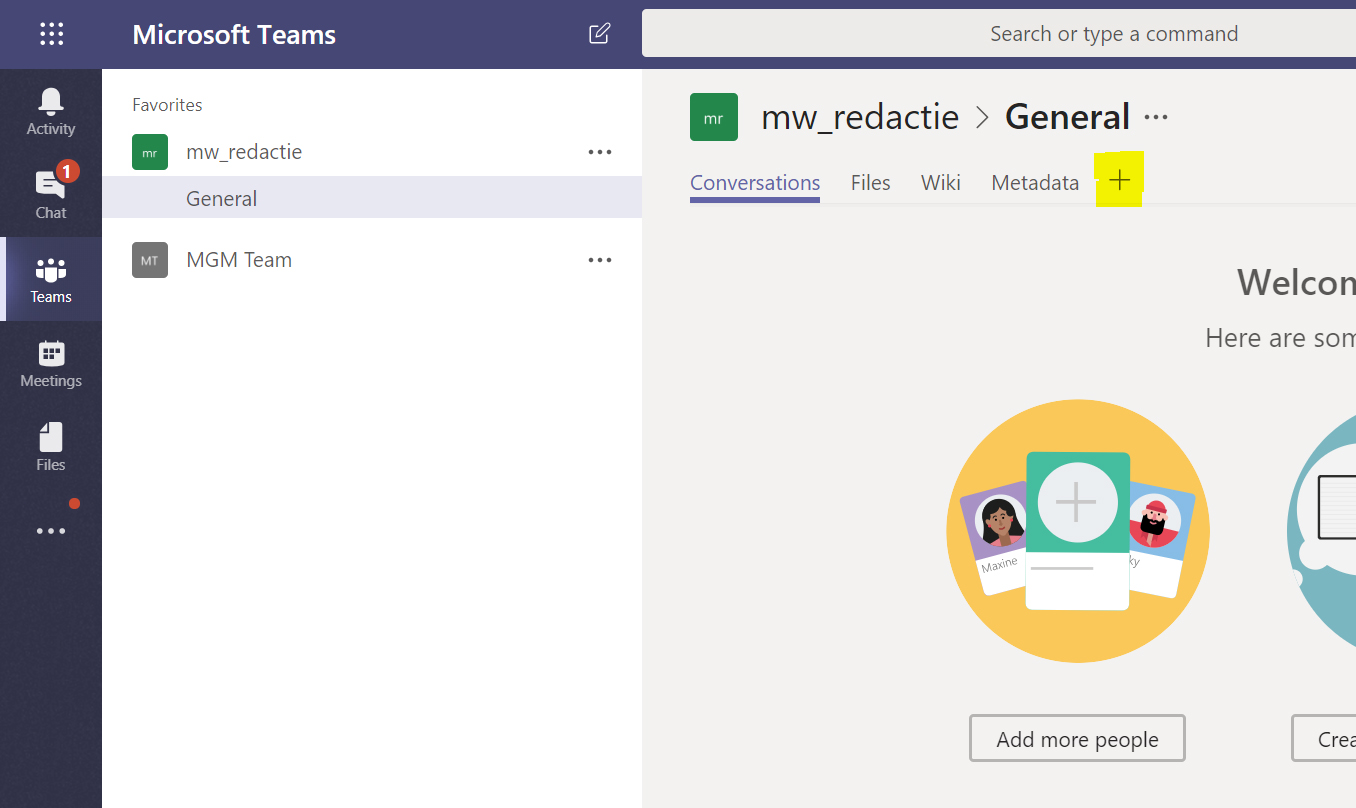Open General channel more options ellipsis
The height and width of the screenshot is (808, 1356).
coord(1156,118)
